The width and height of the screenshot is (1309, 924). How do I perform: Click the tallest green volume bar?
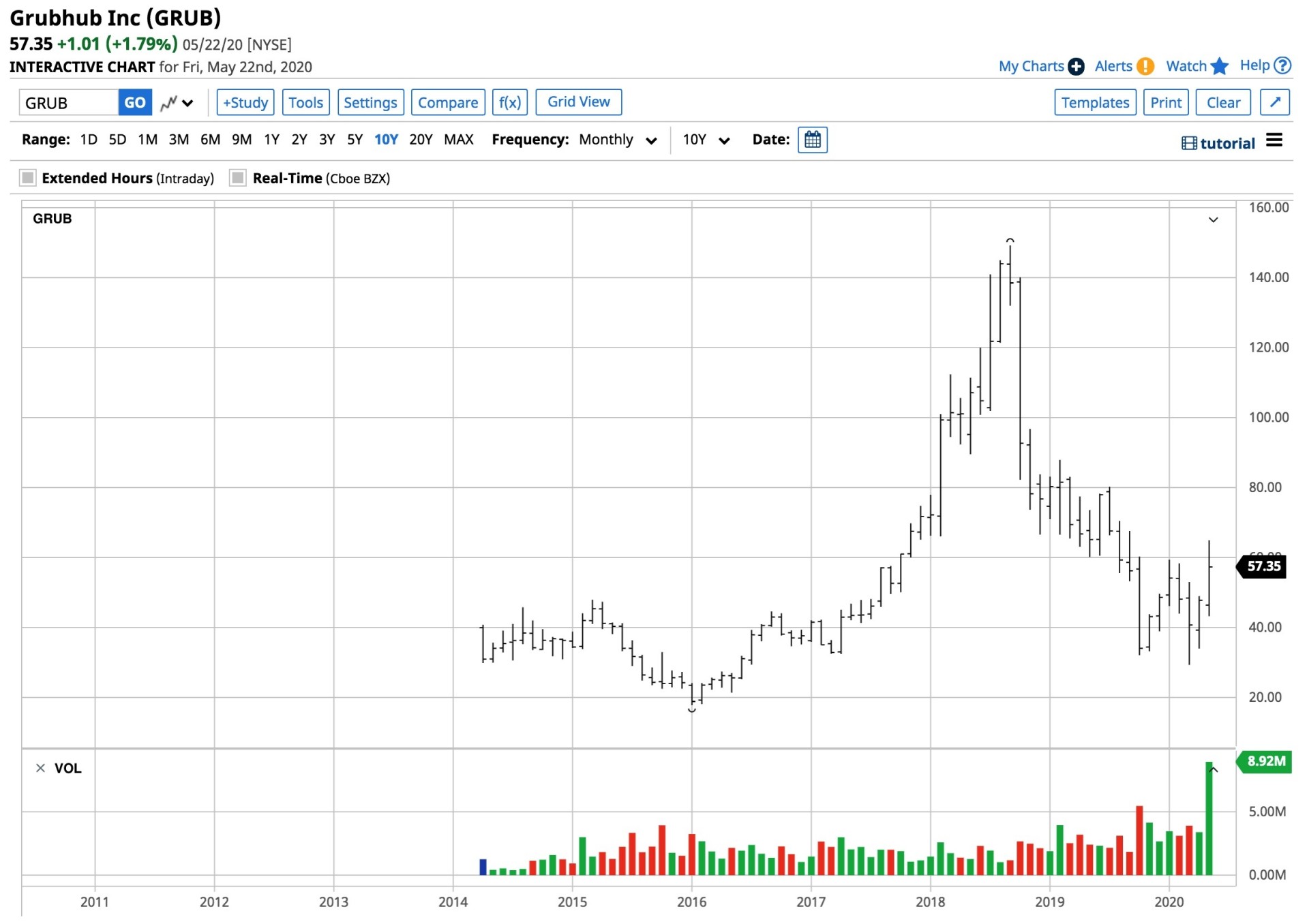[1209, 818]
